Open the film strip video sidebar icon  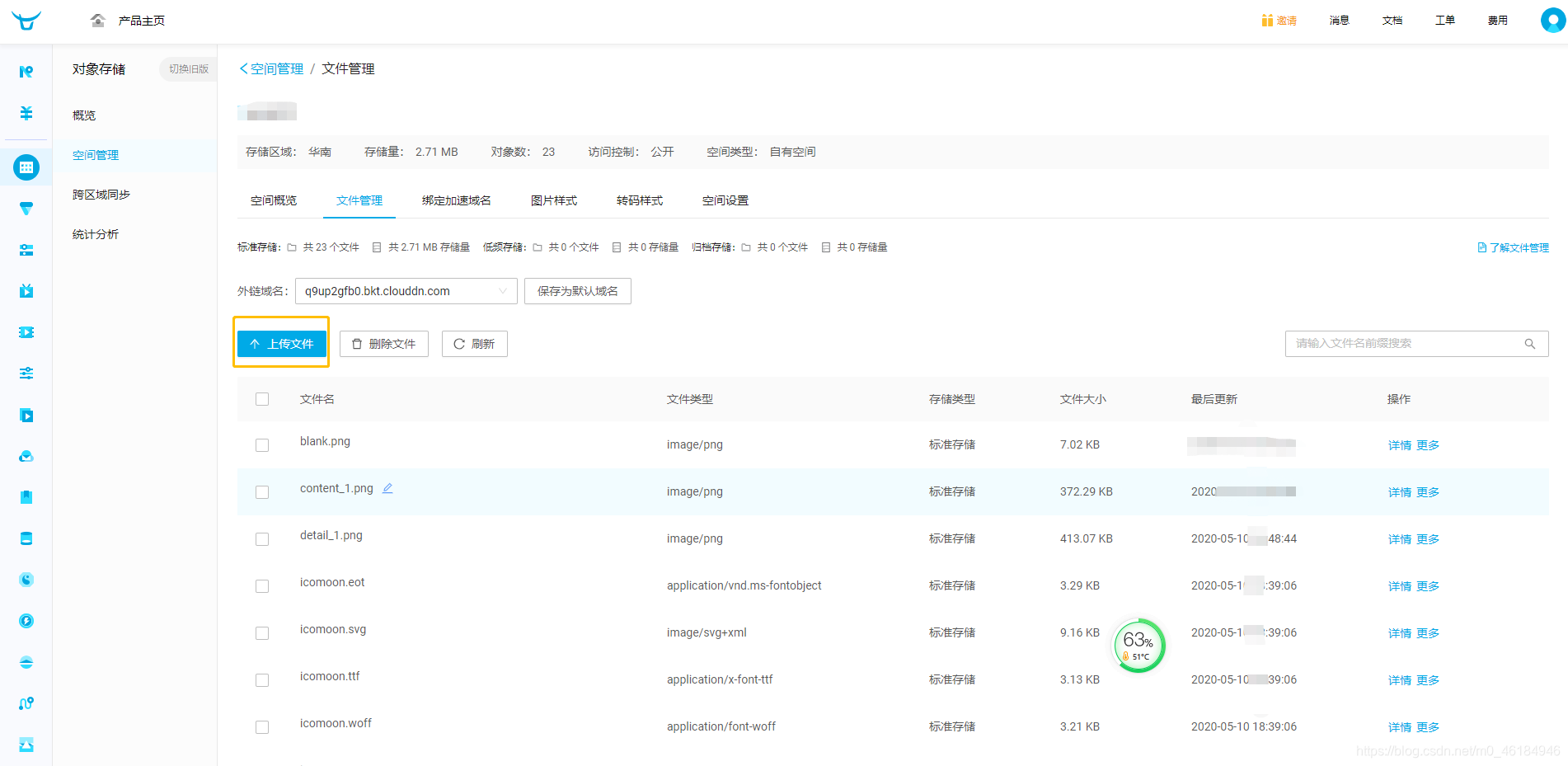[x=26, y=332]
